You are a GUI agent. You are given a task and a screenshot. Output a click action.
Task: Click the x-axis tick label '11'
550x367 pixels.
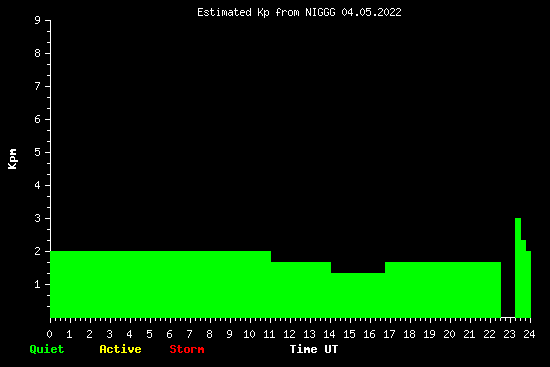coord(269,334)
